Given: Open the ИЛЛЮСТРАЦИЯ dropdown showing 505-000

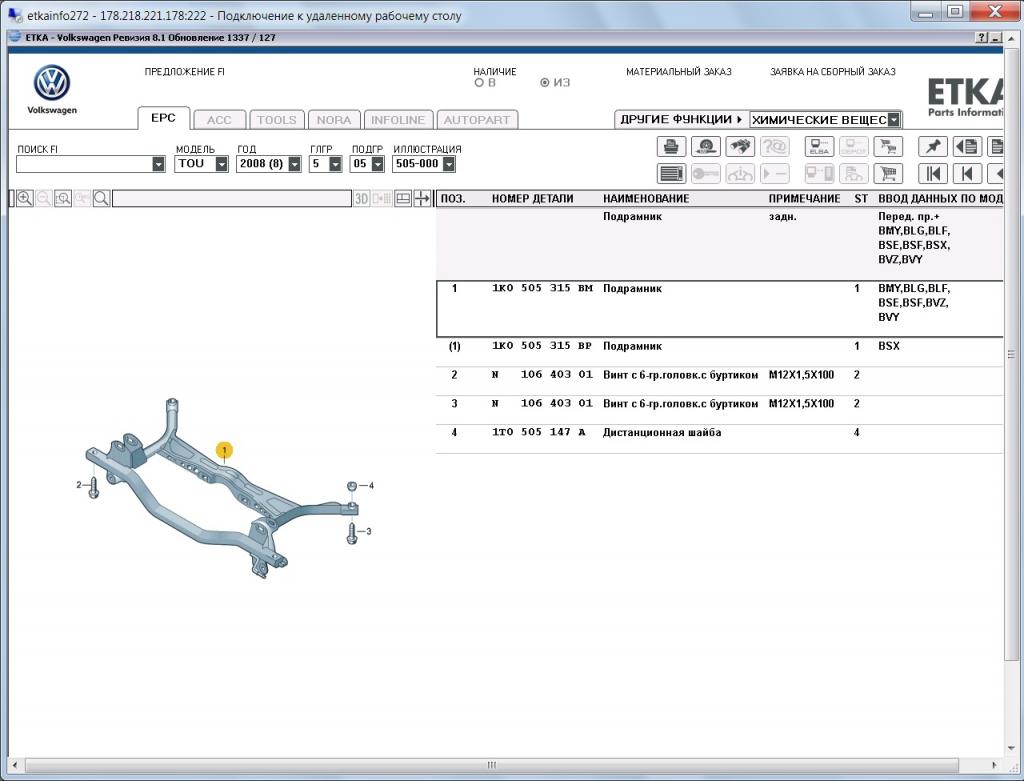Looking at the screenshot, I should point(449,164).
